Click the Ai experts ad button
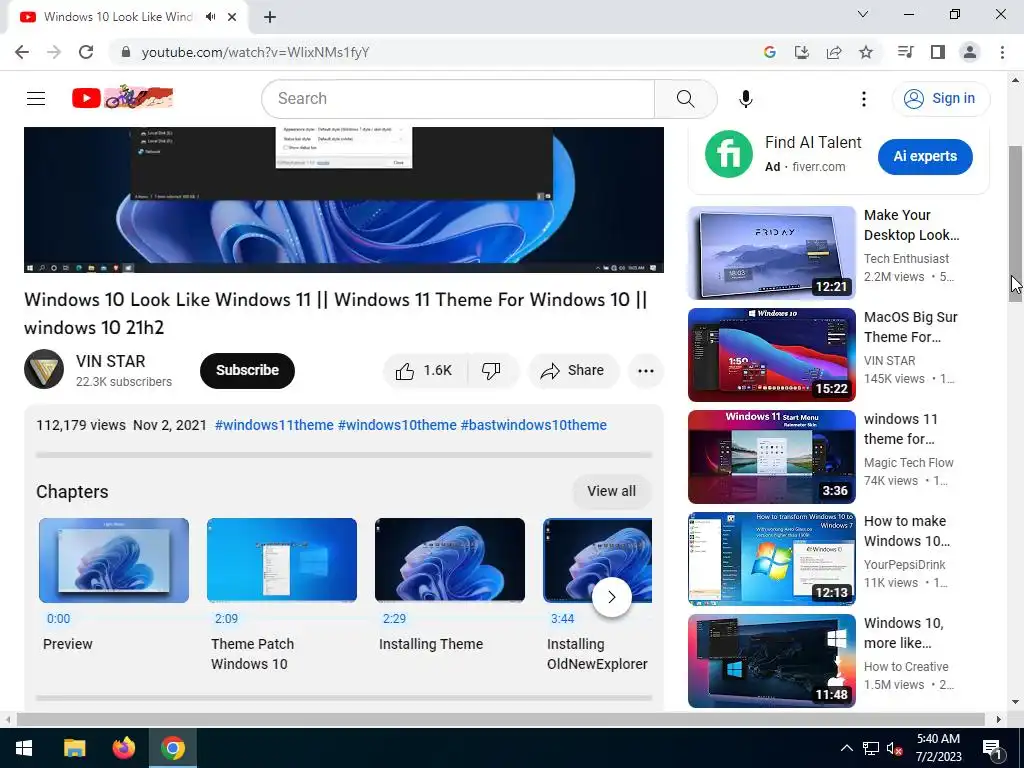The height and width of the screenshot is (768, 1024). pos(925,157)
